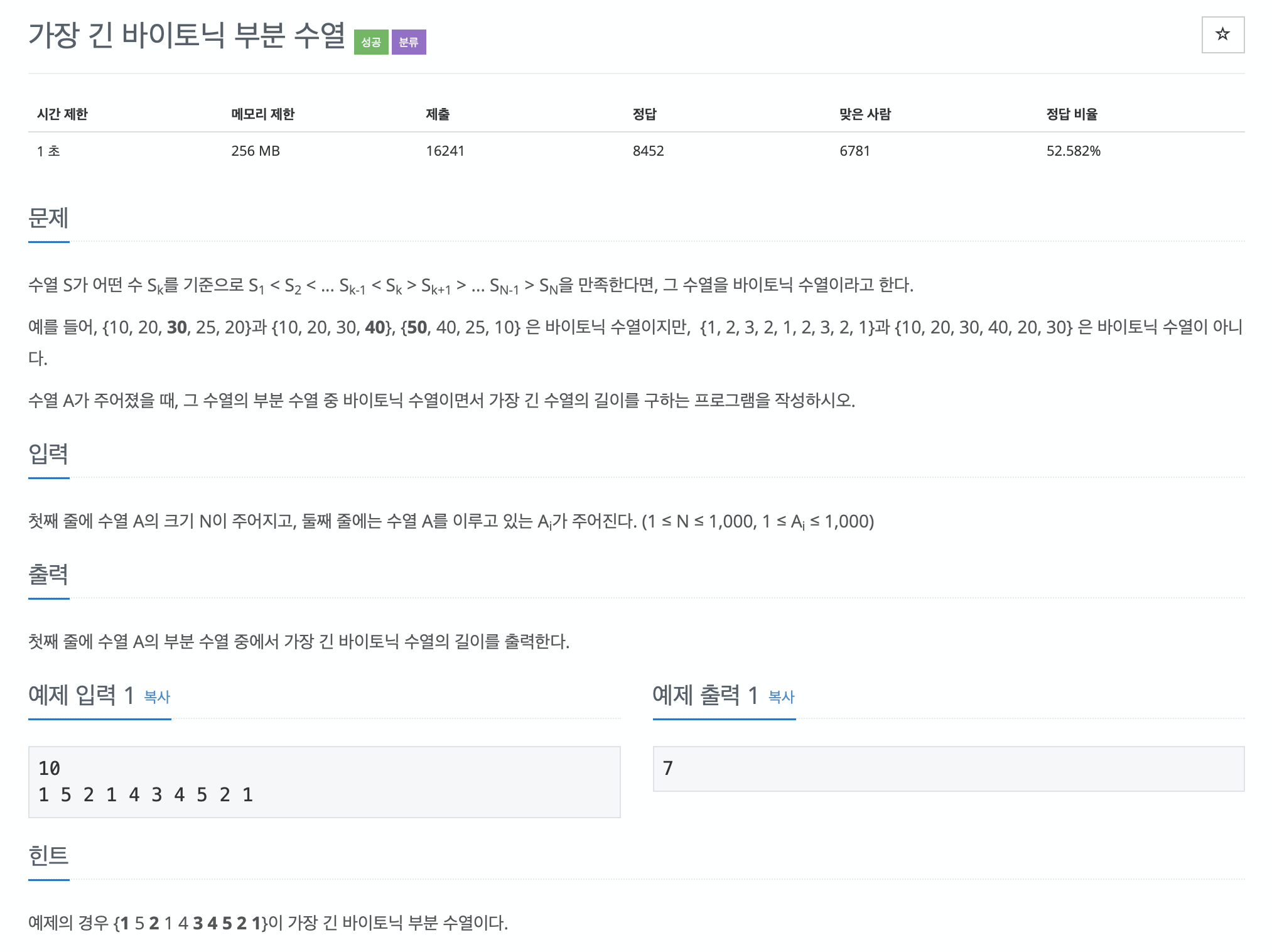This screenshot has width=1272, height=952.
Task: Click the star favorite icon
Action: tap(1222, 35)
